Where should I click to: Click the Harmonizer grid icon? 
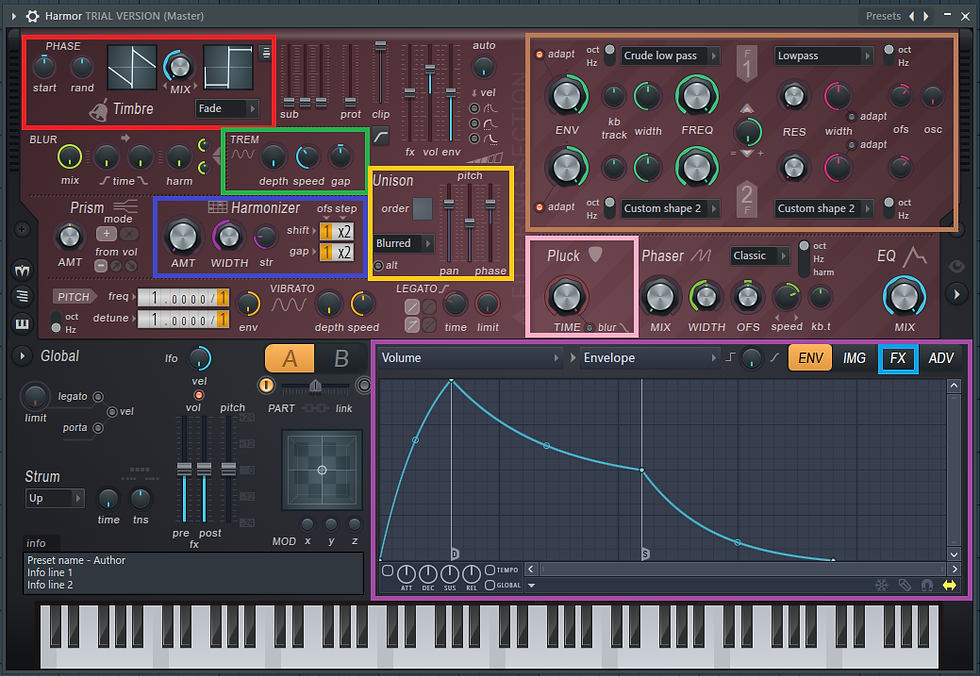(218, 207)
